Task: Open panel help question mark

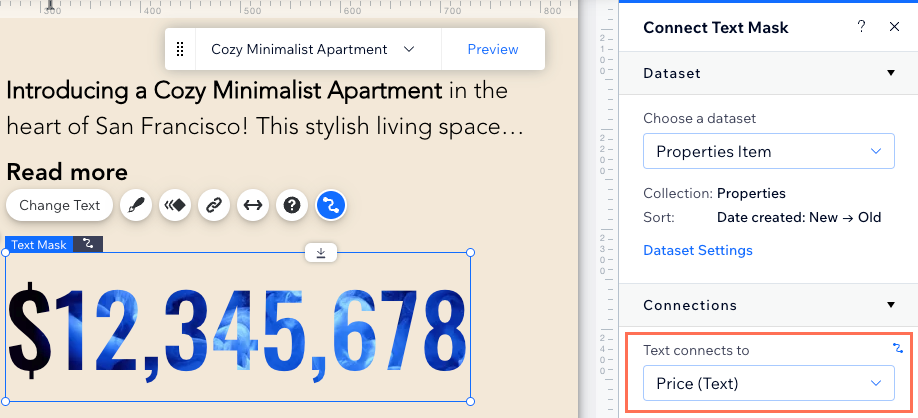Action: [x=861, y=27]
